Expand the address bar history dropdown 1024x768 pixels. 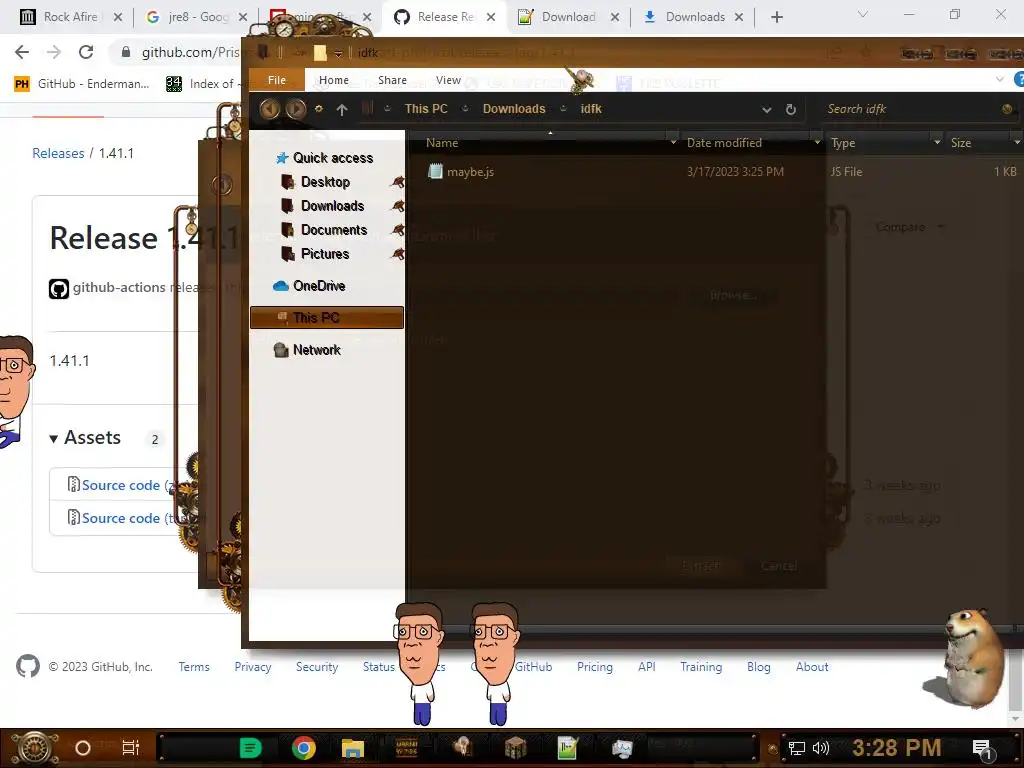point(767,110)
